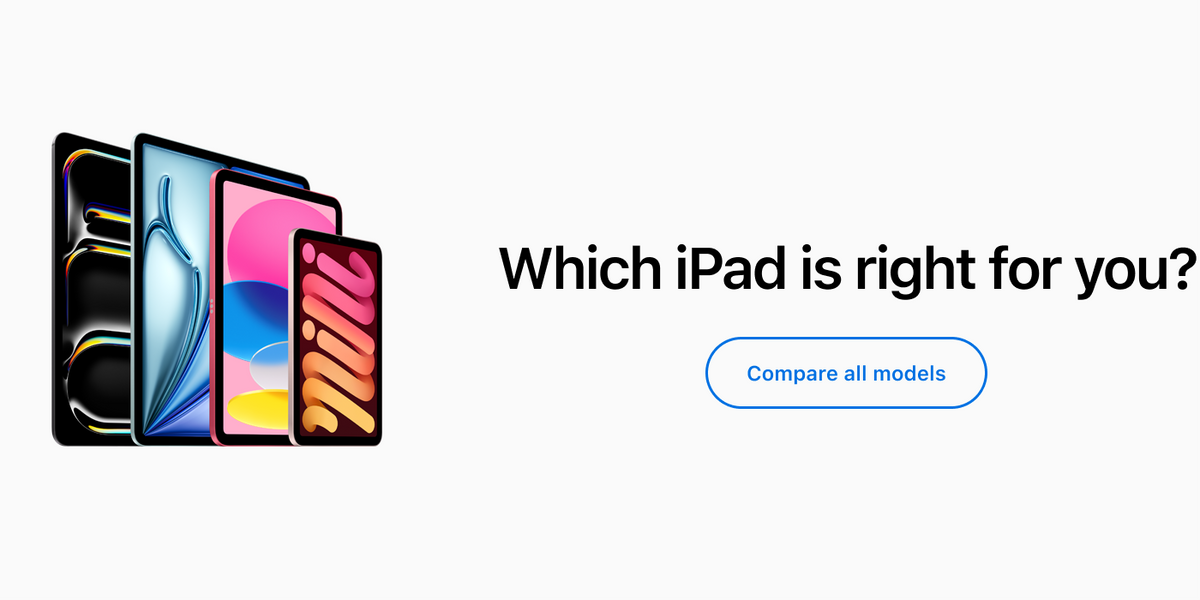Image resolution: width=1200 pixels, height=600 pixels.
Task: Click the Compare all models button
Action: (846, 373)
